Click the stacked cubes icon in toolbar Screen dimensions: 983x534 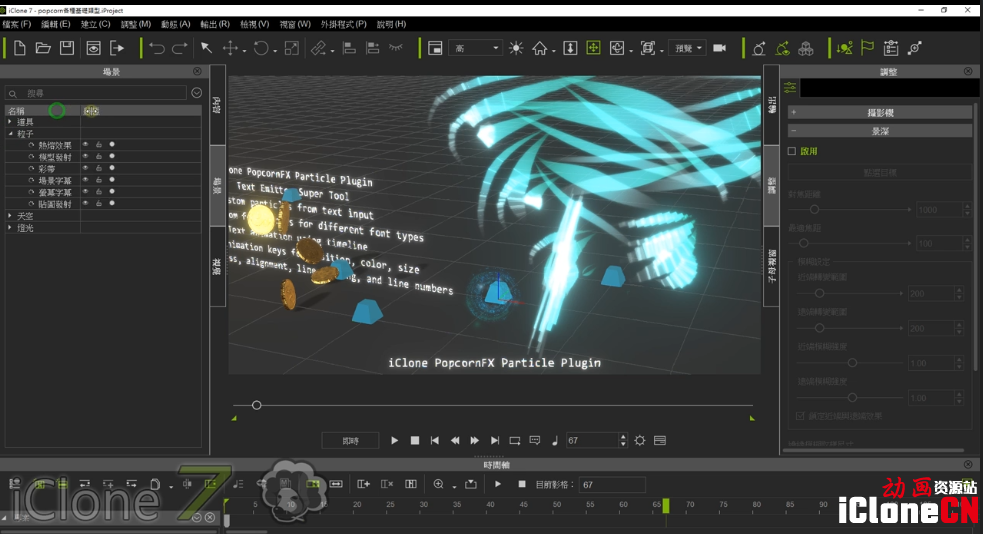click(x=806, y=48)
